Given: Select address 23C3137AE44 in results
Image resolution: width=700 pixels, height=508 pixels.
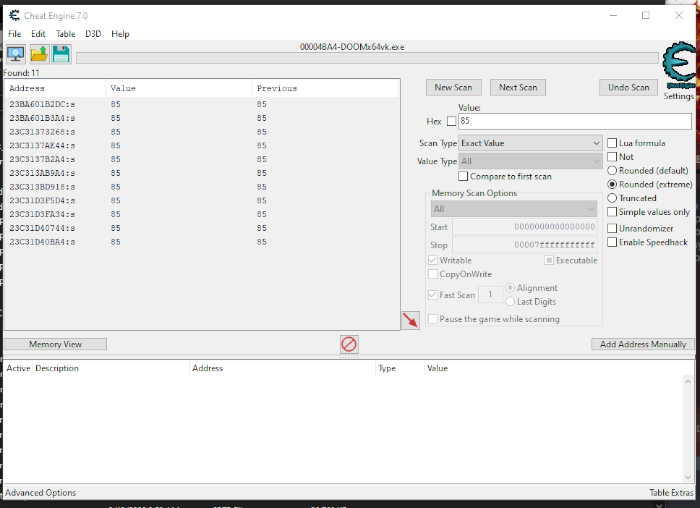Looking at the screenshot, I should click(202, 146).
